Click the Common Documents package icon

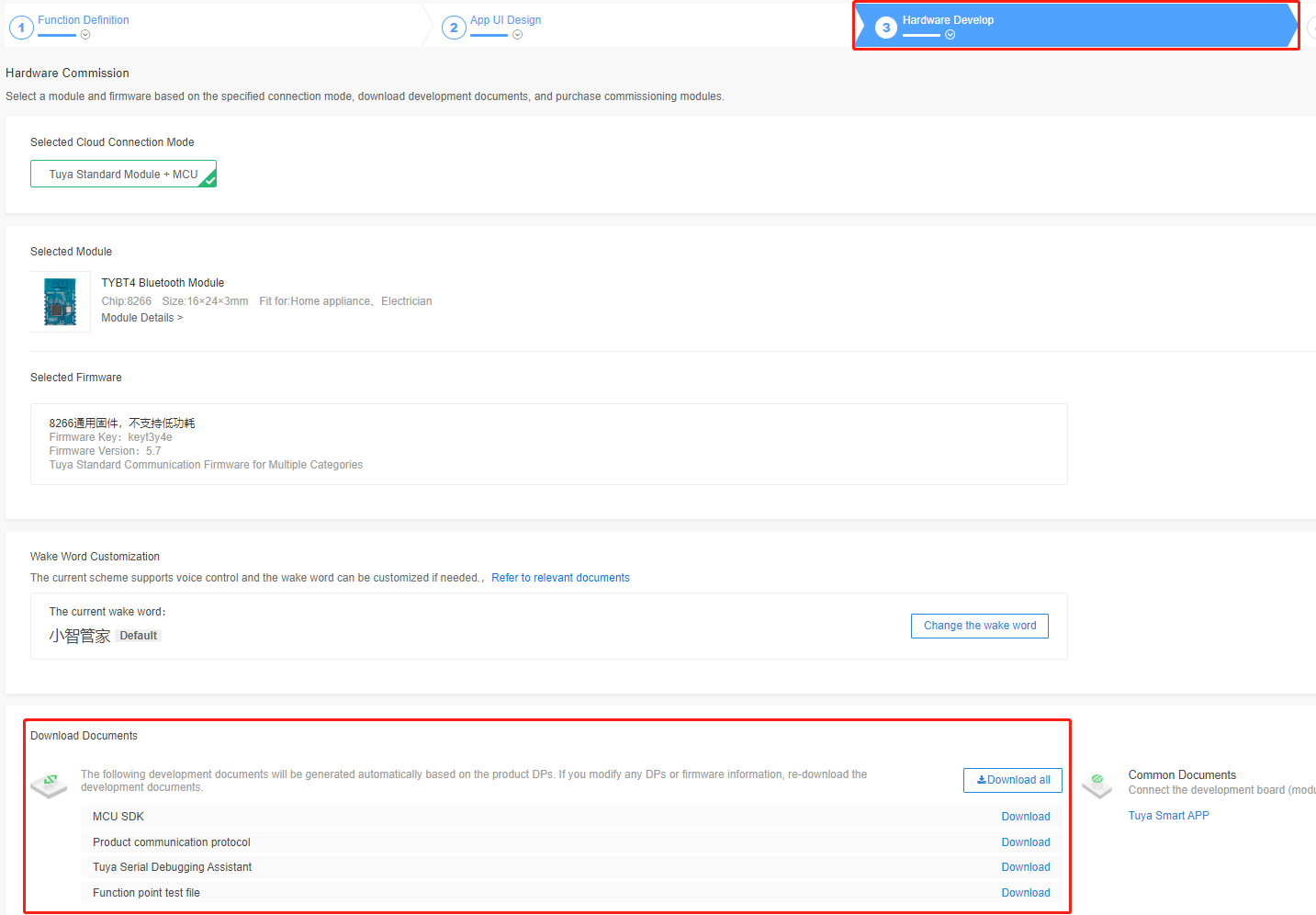(x=1097, y=784)
